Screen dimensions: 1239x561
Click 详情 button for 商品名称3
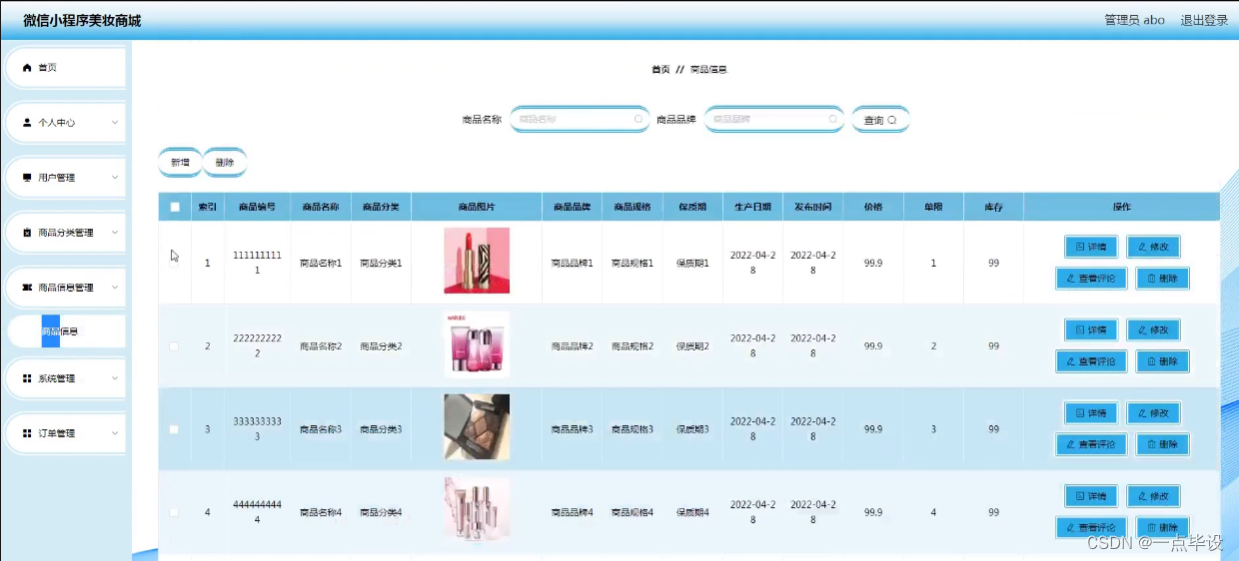pos(1090,413)
